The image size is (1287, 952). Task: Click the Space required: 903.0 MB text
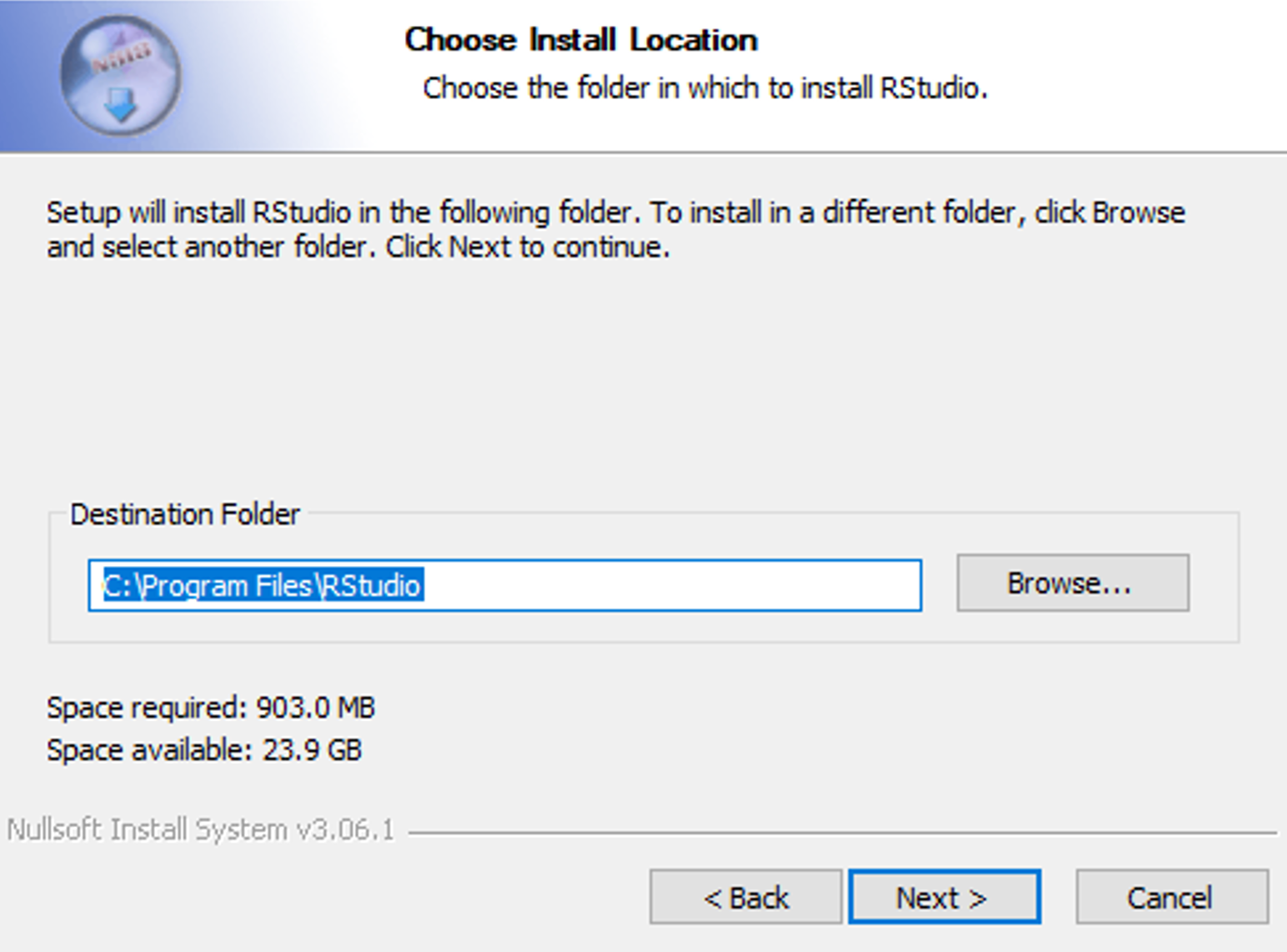coord(211,708)
